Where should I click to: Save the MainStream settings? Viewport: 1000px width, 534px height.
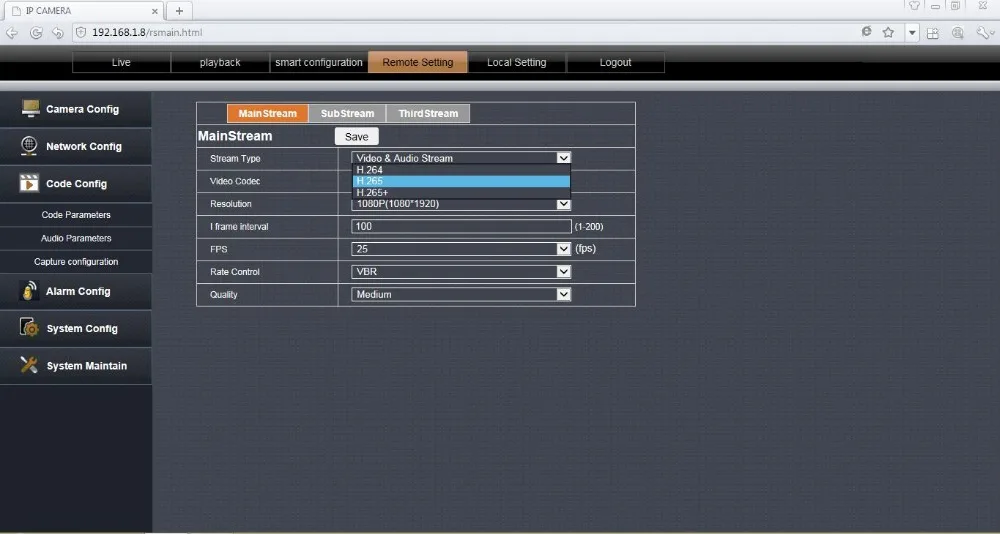pyautogui.click(x=357, y=137)
